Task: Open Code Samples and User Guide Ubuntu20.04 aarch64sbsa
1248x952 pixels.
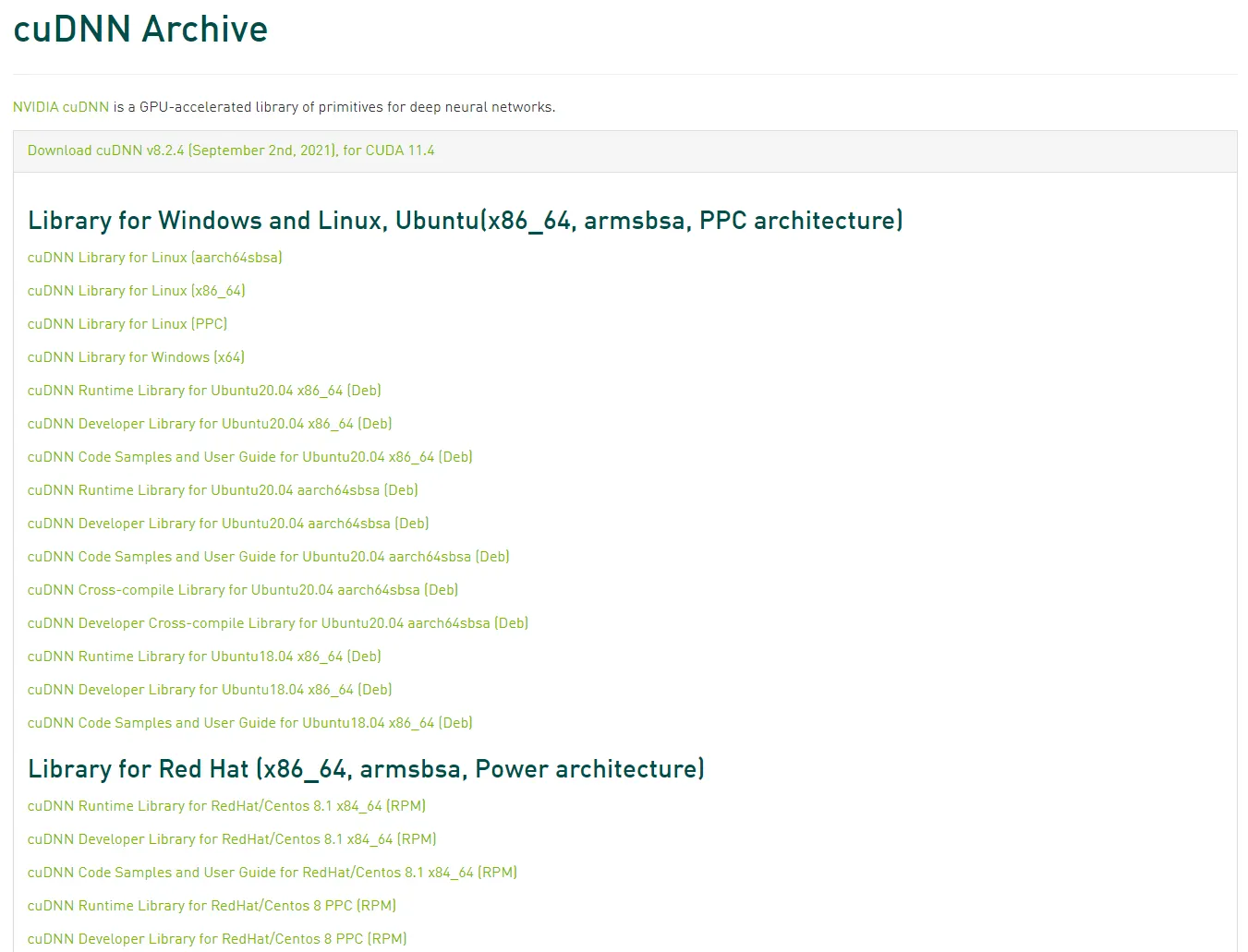Action: (x=269, y=557)
